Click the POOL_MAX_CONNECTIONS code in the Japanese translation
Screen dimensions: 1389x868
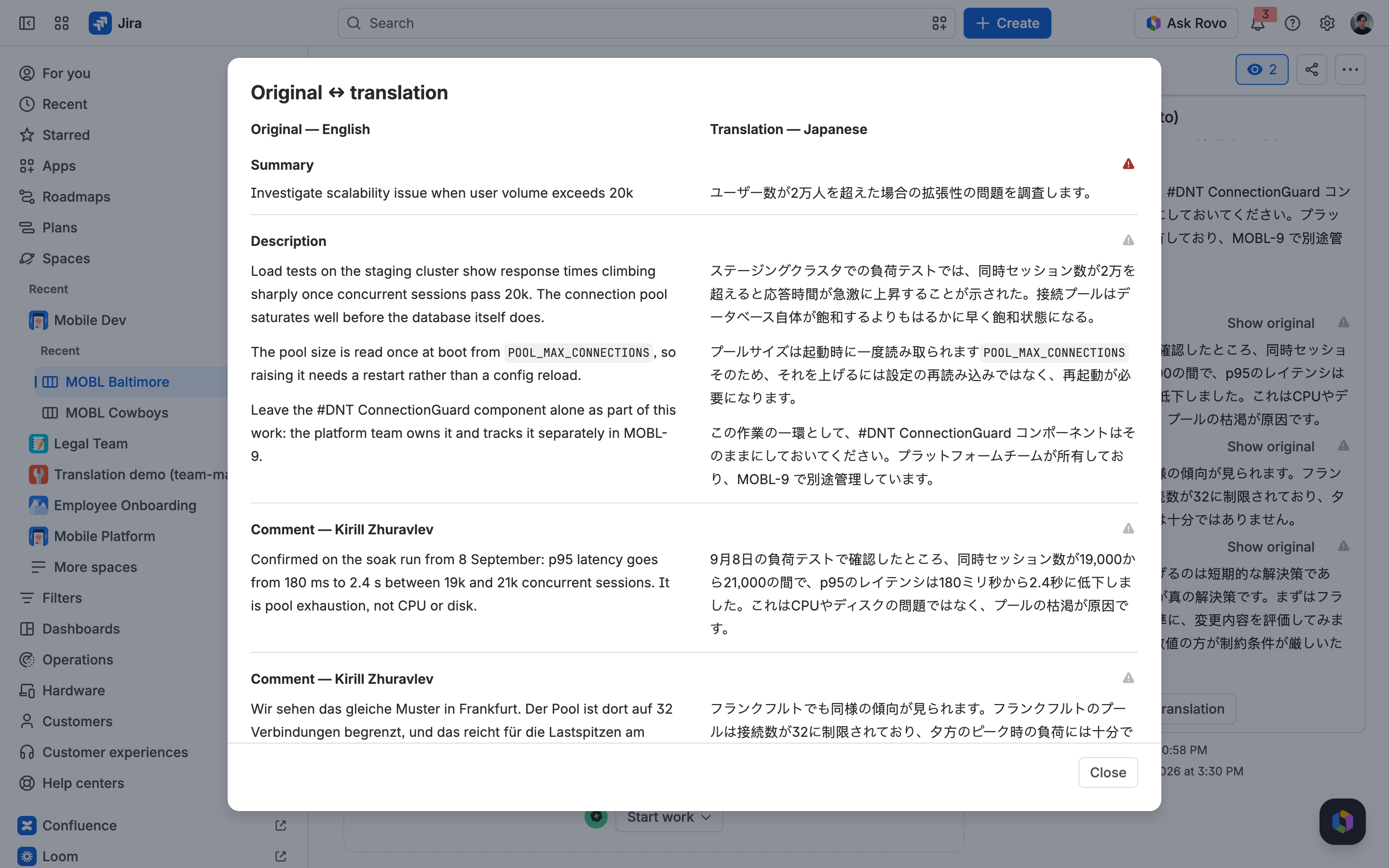tap(1054, 353)
